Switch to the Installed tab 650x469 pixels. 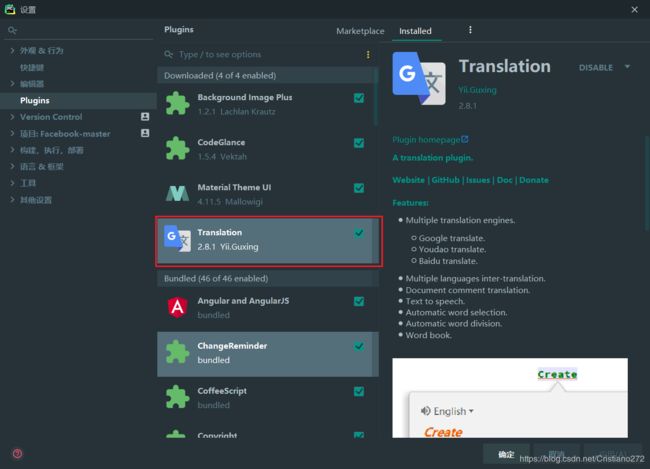pos(415,31)
